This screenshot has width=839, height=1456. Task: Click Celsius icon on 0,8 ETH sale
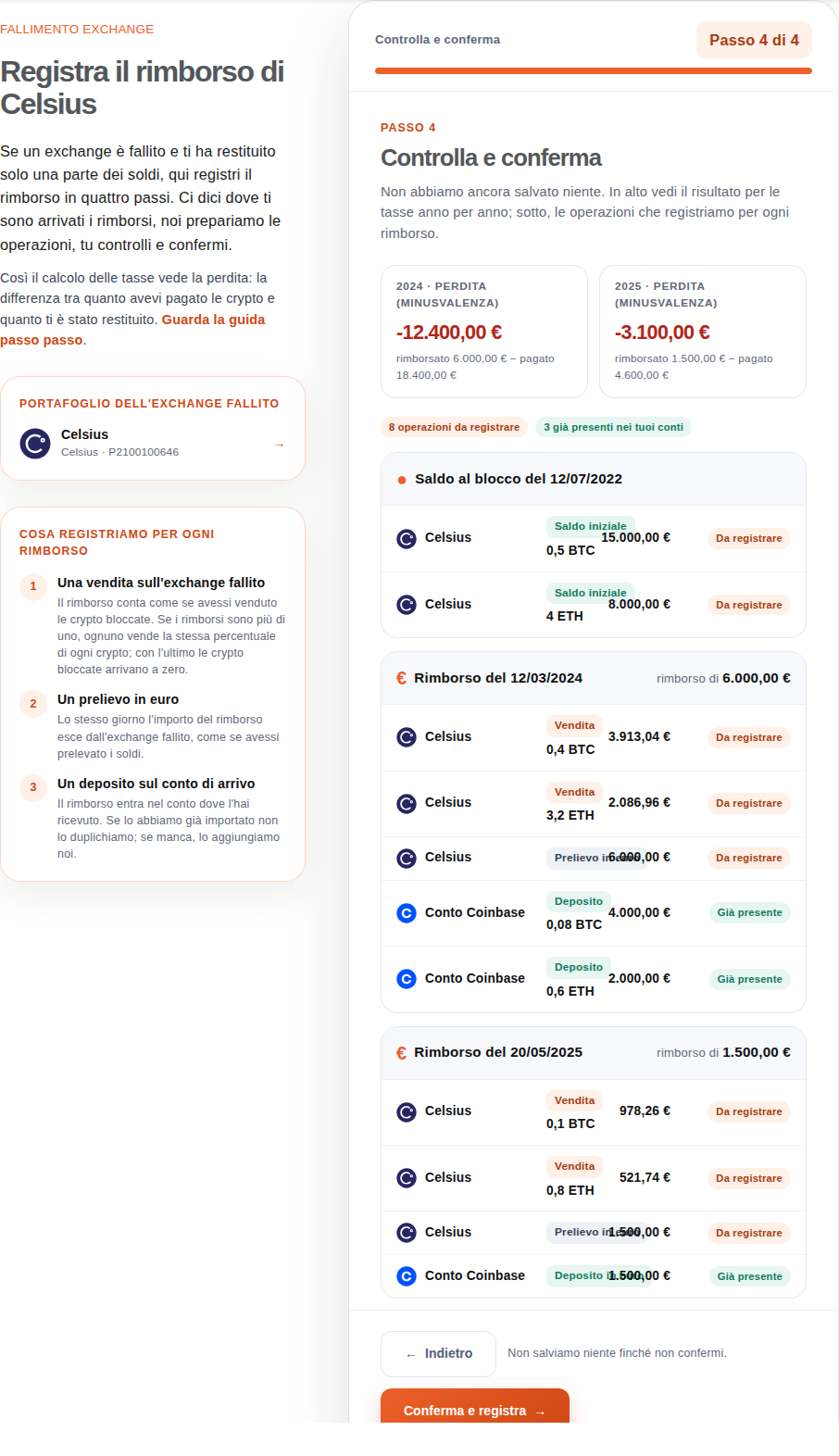pyautogui.click(x=407, y=1178)
